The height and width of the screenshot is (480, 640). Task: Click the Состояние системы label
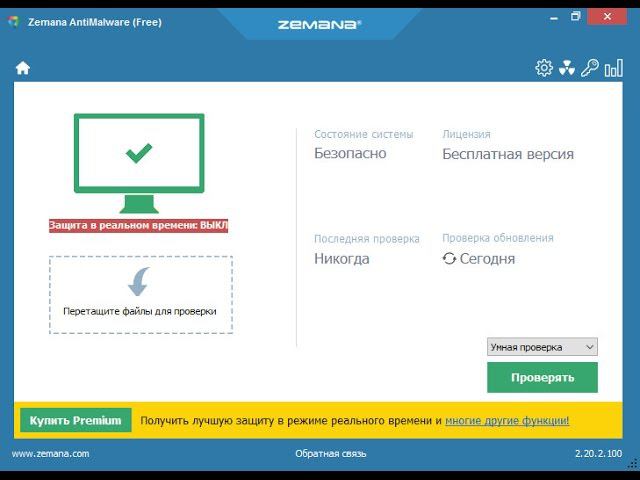(x=364, y=134)
